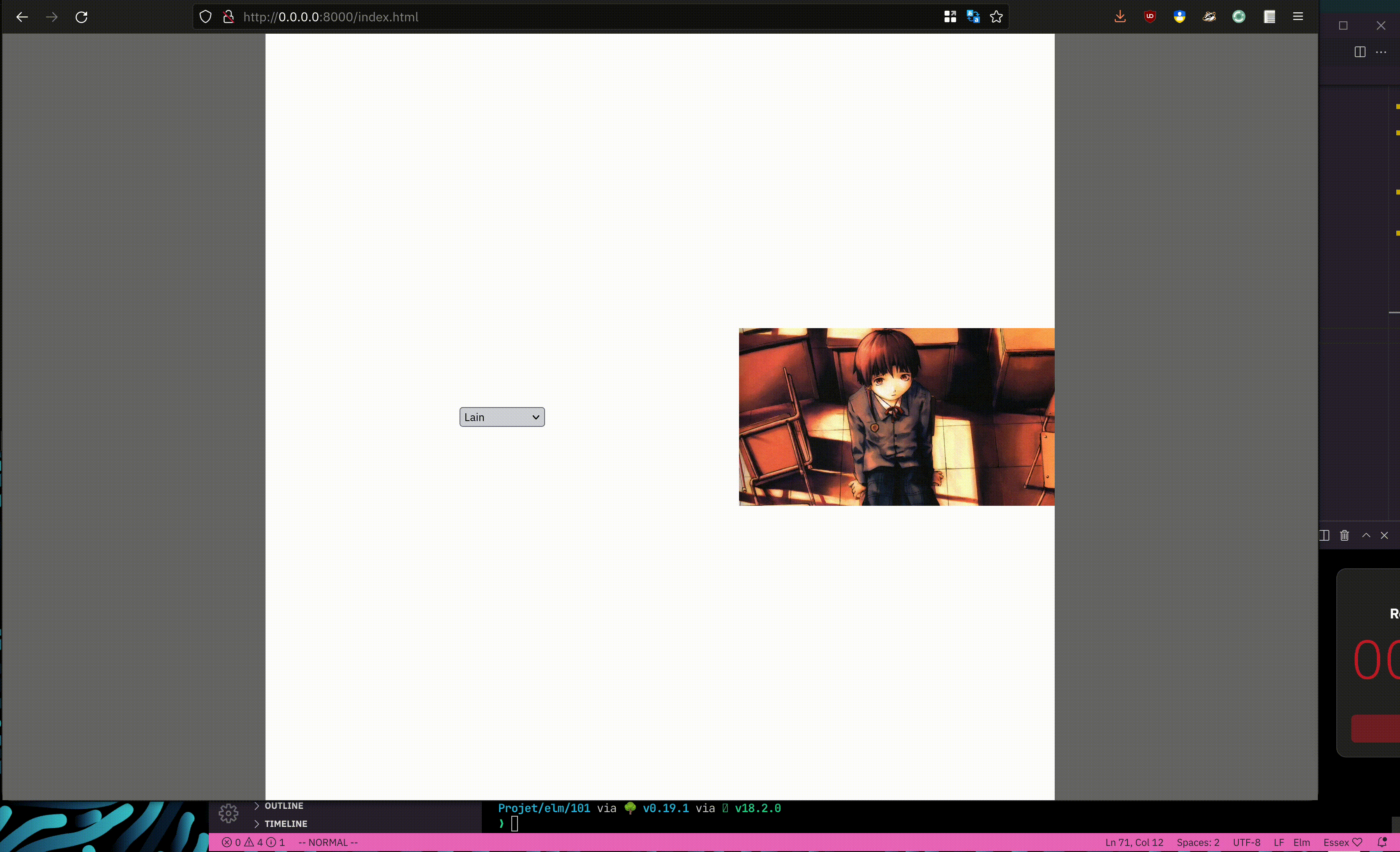The width and height of the screenshot is (1400, 852).
Task: Click the URL address bar
Action: [568, 17]
